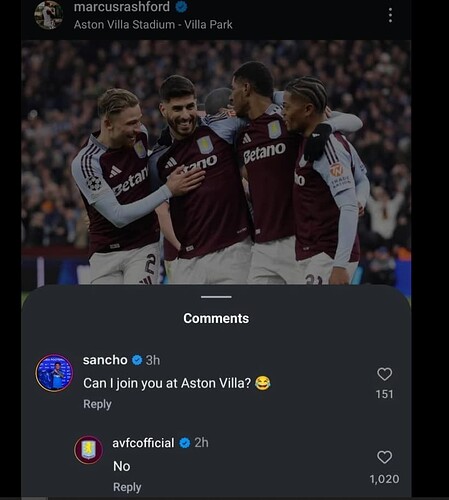Open the avfcofficial username link
The width and height of the screenshot is (449, 500).
click(x=143, y=443)
